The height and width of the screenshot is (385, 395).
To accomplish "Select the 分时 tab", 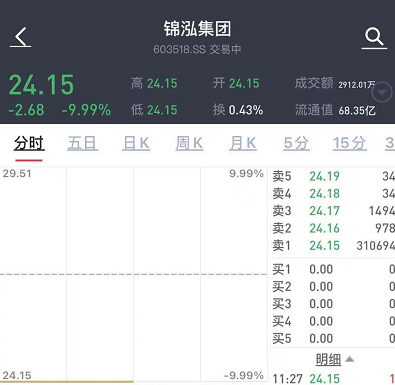I will [29, 144].
